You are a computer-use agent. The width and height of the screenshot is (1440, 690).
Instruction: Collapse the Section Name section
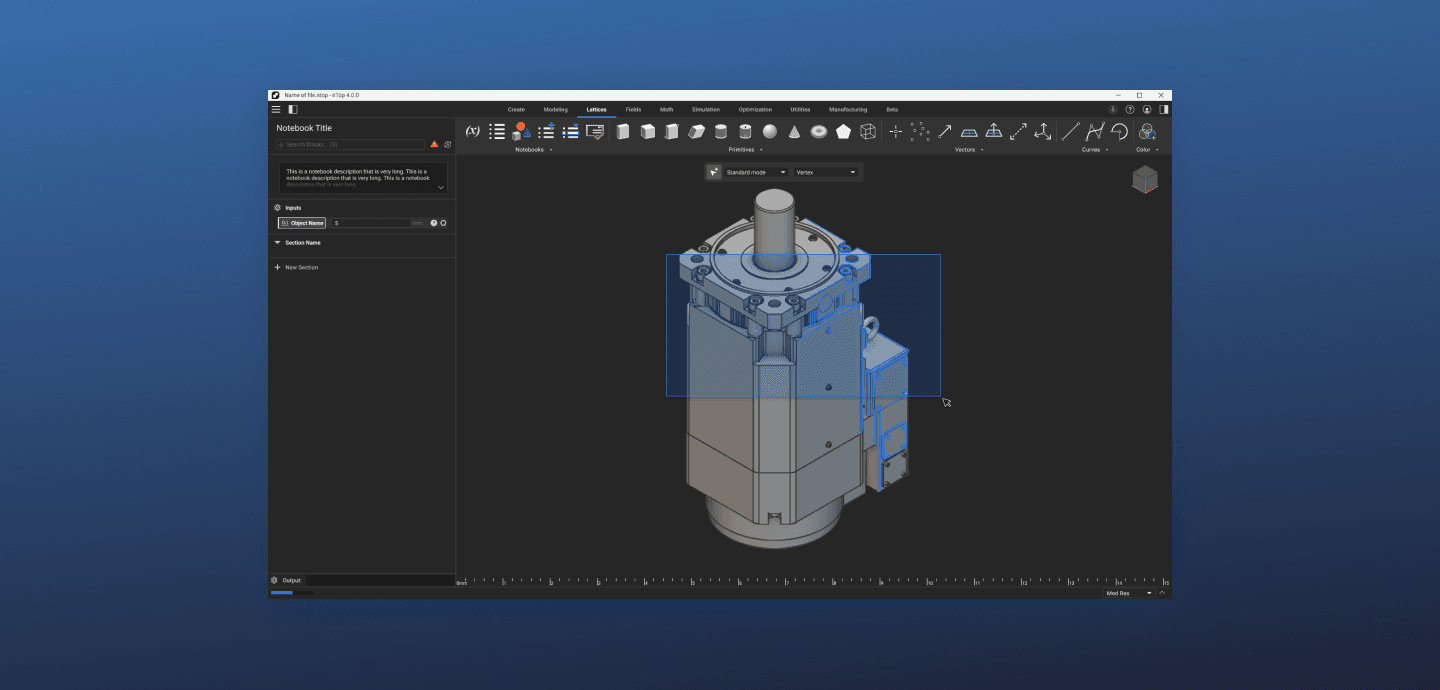click(x=277, y=242)
